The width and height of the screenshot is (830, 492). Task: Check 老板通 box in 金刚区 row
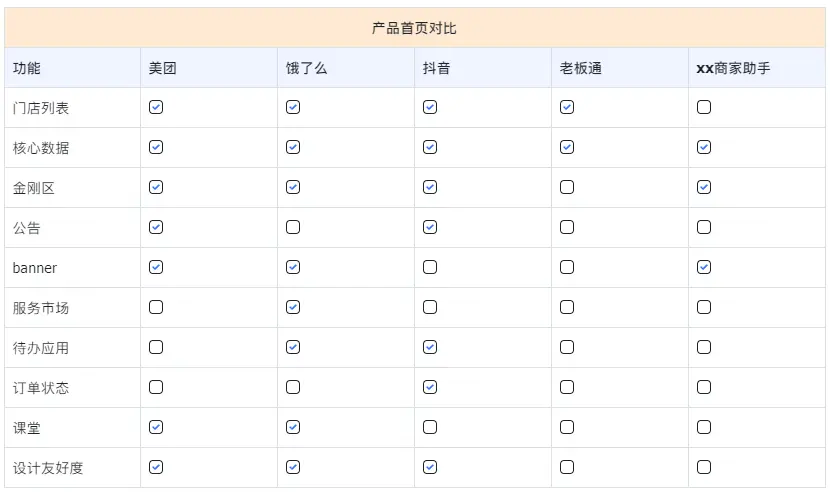click(567, 187)
